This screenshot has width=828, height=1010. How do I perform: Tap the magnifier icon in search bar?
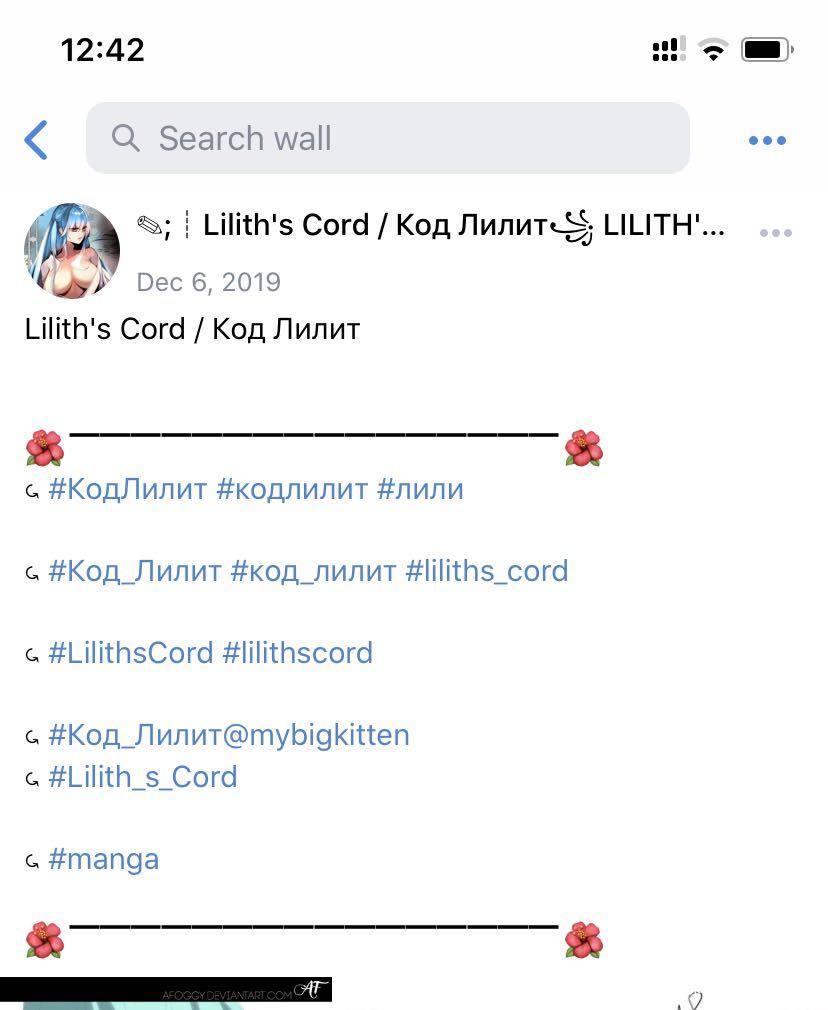click(125, 138)
